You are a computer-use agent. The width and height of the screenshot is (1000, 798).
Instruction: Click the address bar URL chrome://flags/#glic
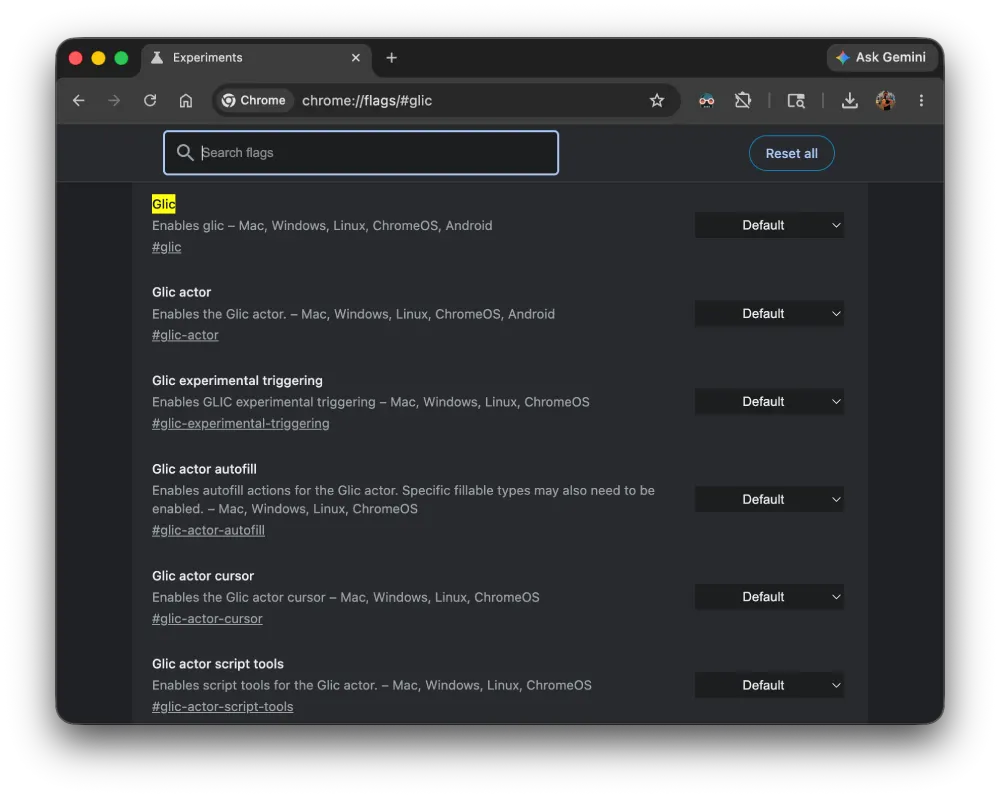367,101
